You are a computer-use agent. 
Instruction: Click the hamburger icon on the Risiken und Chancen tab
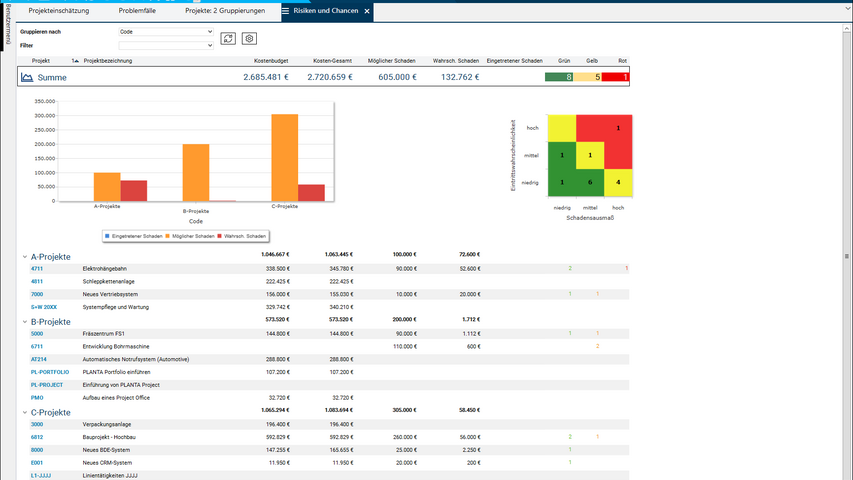tap(287, 11)
